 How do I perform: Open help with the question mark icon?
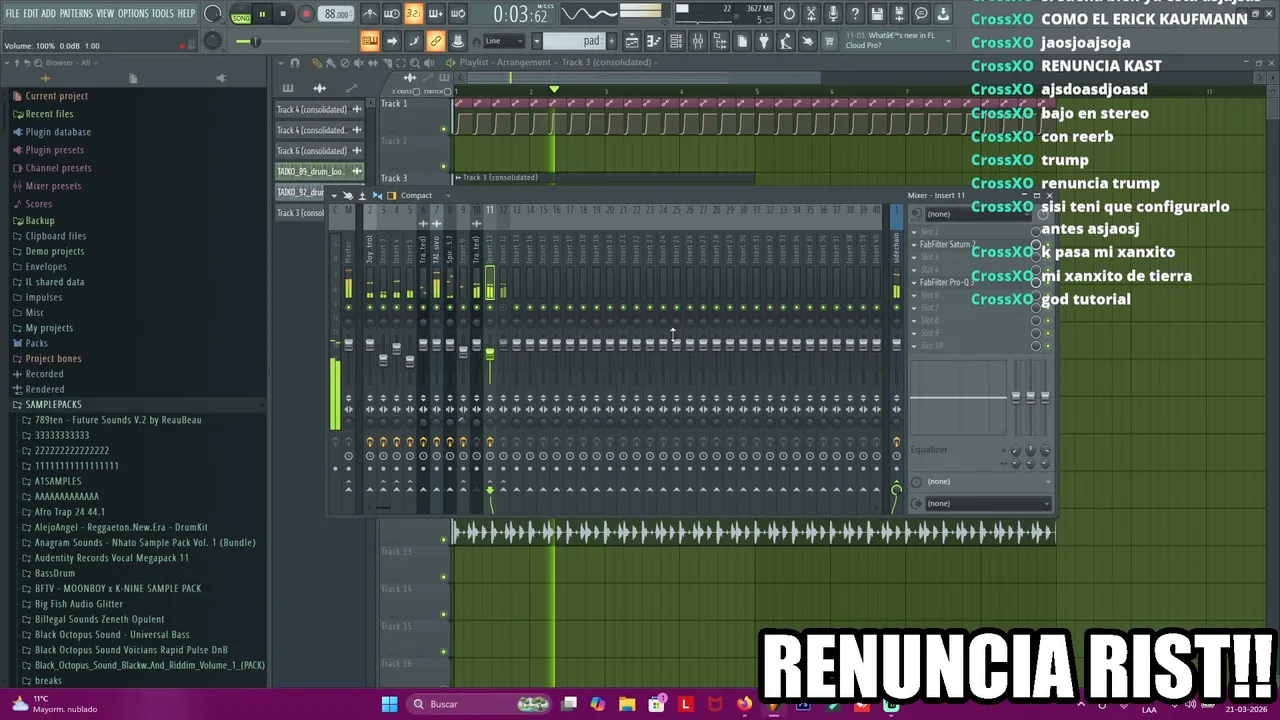click(x=855, y=14)
